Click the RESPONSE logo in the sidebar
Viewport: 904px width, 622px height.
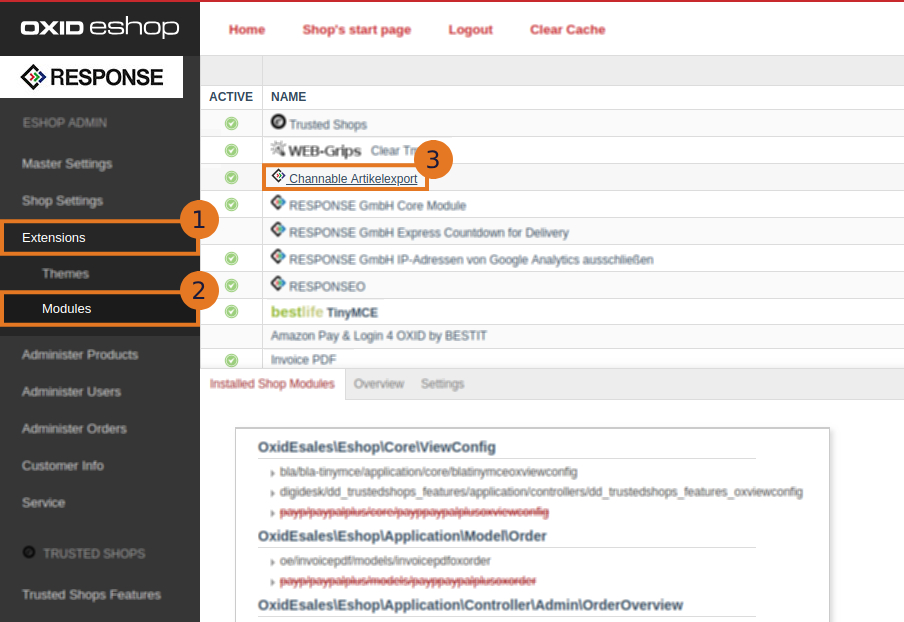coord(92,77)
